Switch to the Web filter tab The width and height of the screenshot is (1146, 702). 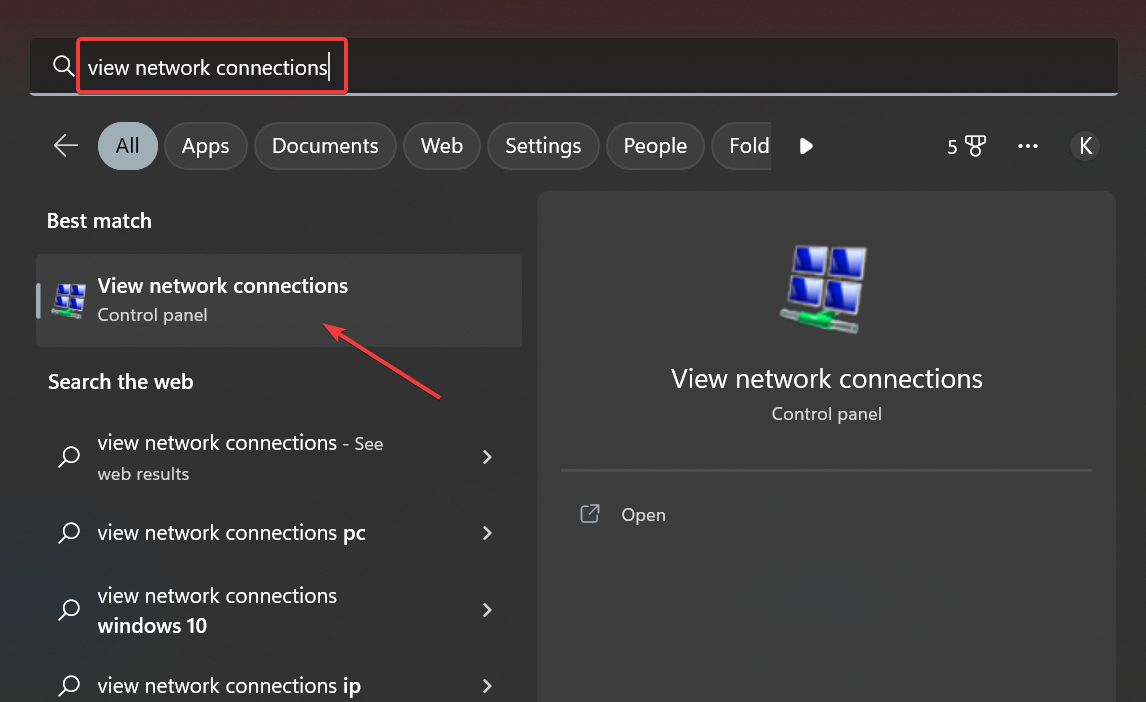(x=441, y=145)
